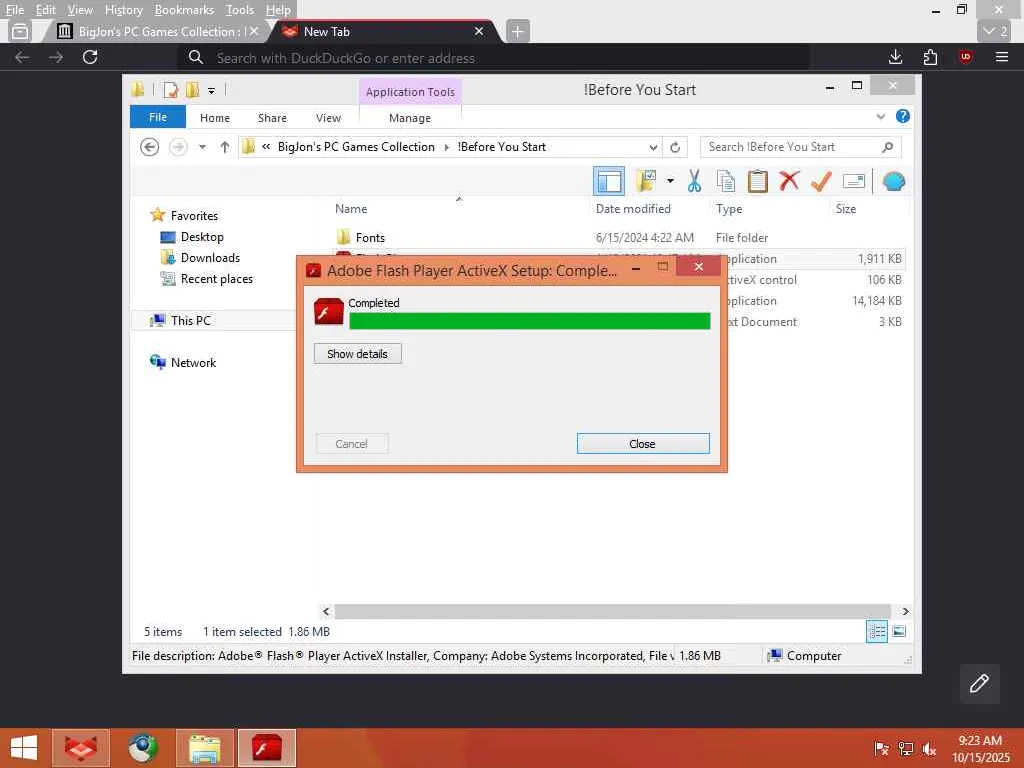Click the Explorer back arrow button

[x=150, y=147]
